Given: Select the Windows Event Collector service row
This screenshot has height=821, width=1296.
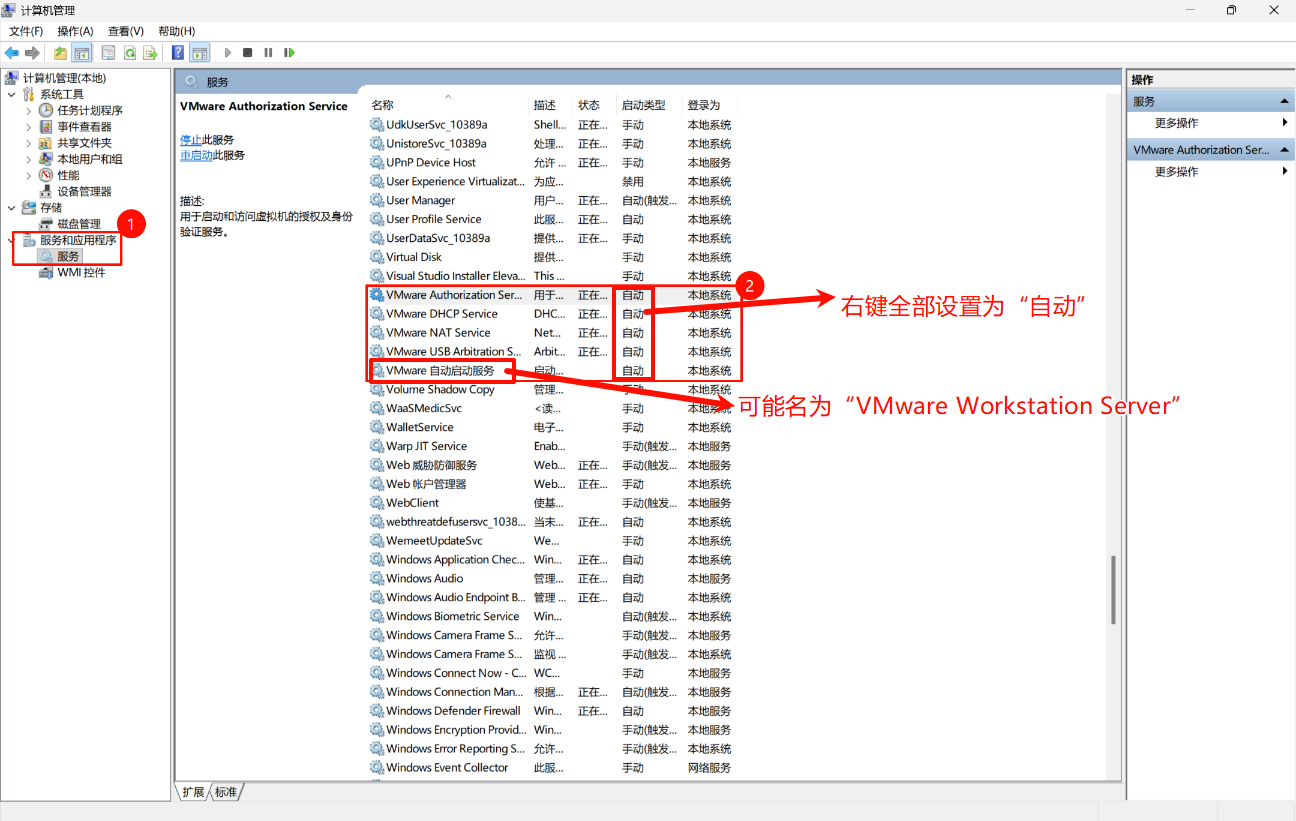Looking at the screenshot, I should 551,768.
